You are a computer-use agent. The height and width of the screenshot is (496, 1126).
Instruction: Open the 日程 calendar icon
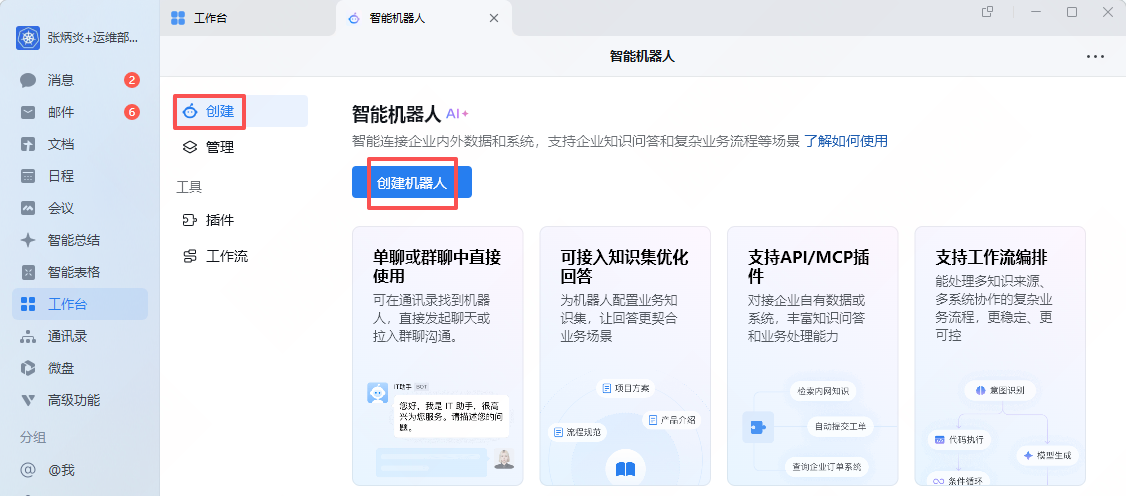[28, 177]
